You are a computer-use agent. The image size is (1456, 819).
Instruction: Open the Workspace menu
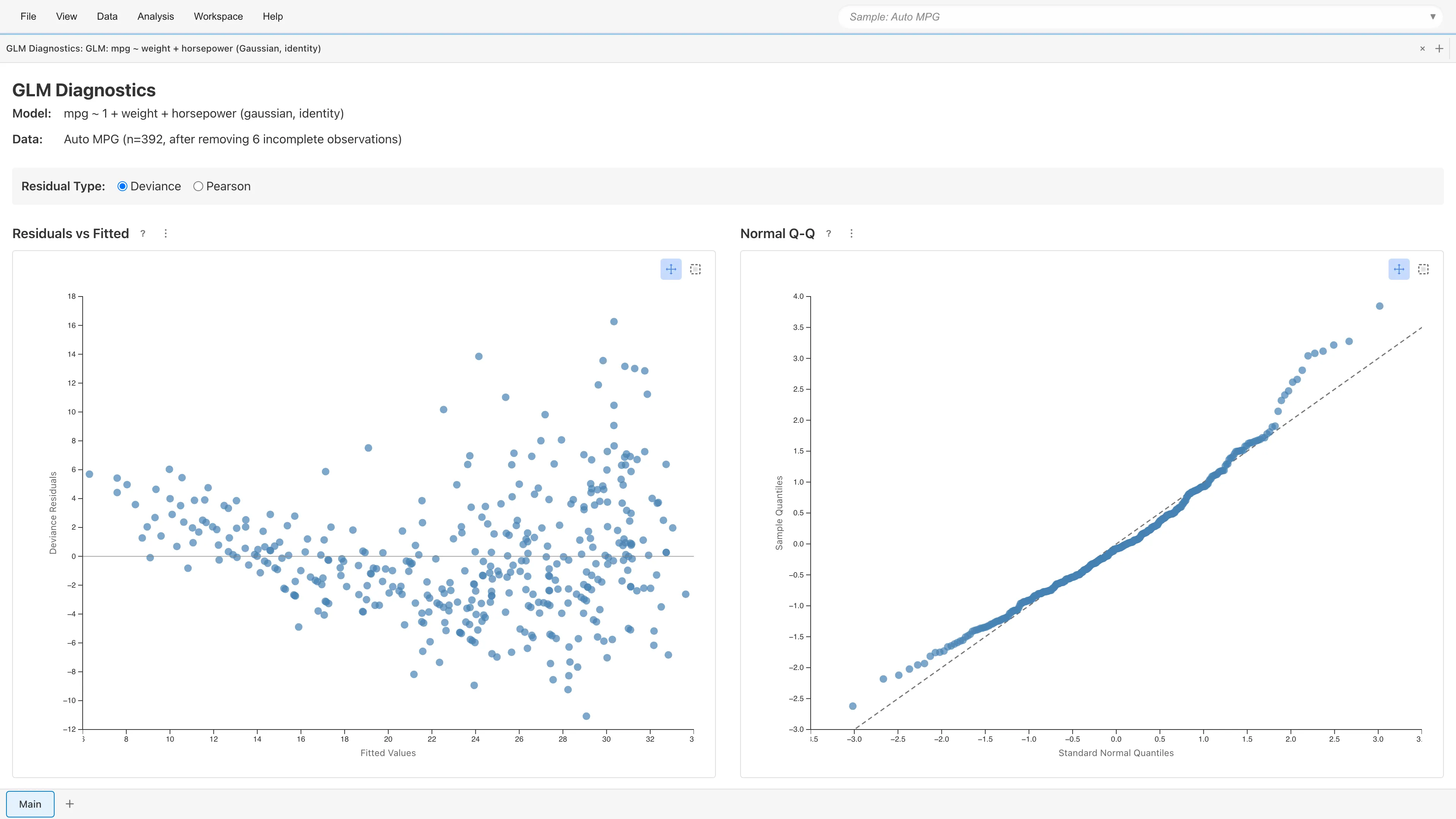pyautogui.click(x=218, y=16)
